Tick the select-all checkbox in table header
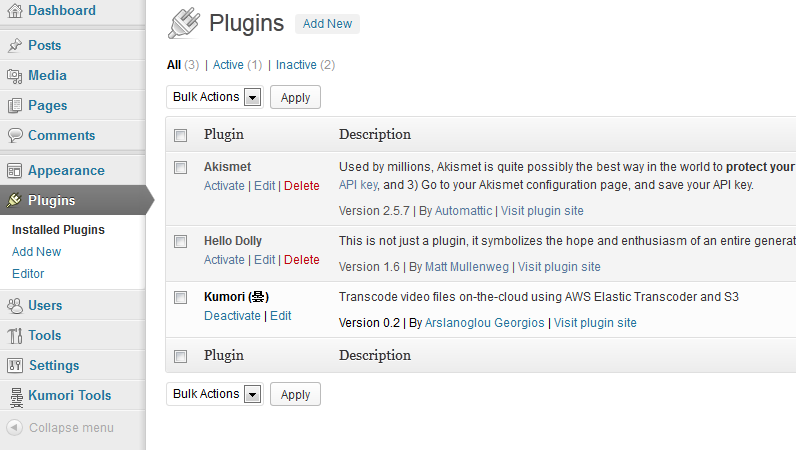Image resolution: width=796 pixels, height=450 pixels. (181, 135)
